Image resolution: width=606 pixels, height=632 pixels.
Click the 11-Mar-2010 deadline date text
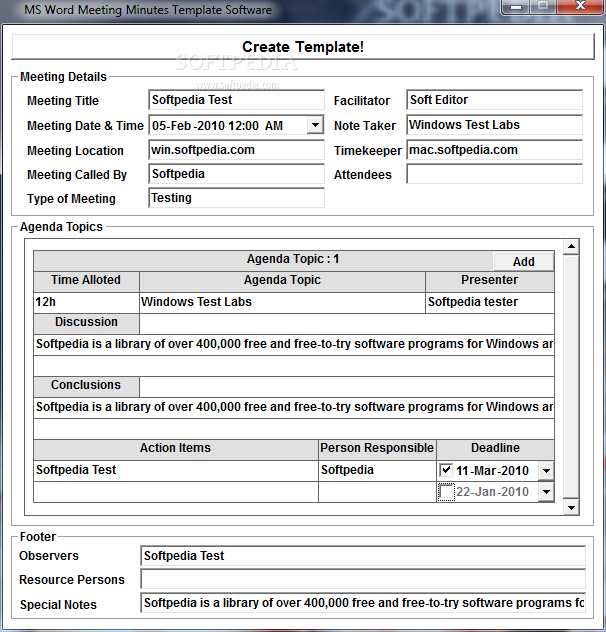pos(492,471)
